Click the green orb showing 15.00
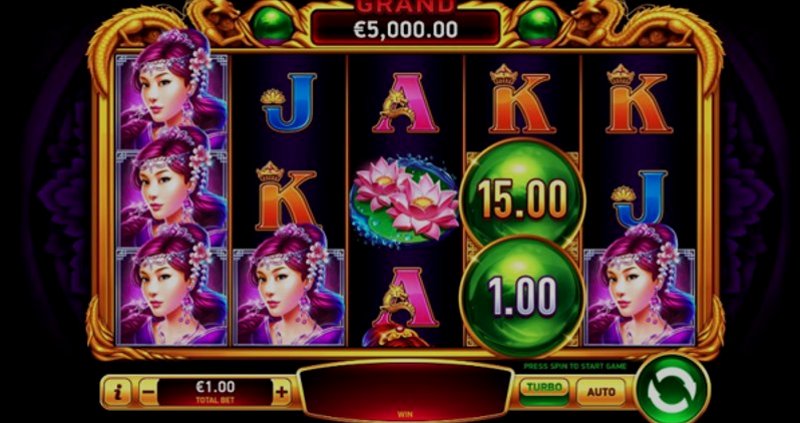This screenshot has width=800, height=423. pyautogui.click(x=522, y=196)
